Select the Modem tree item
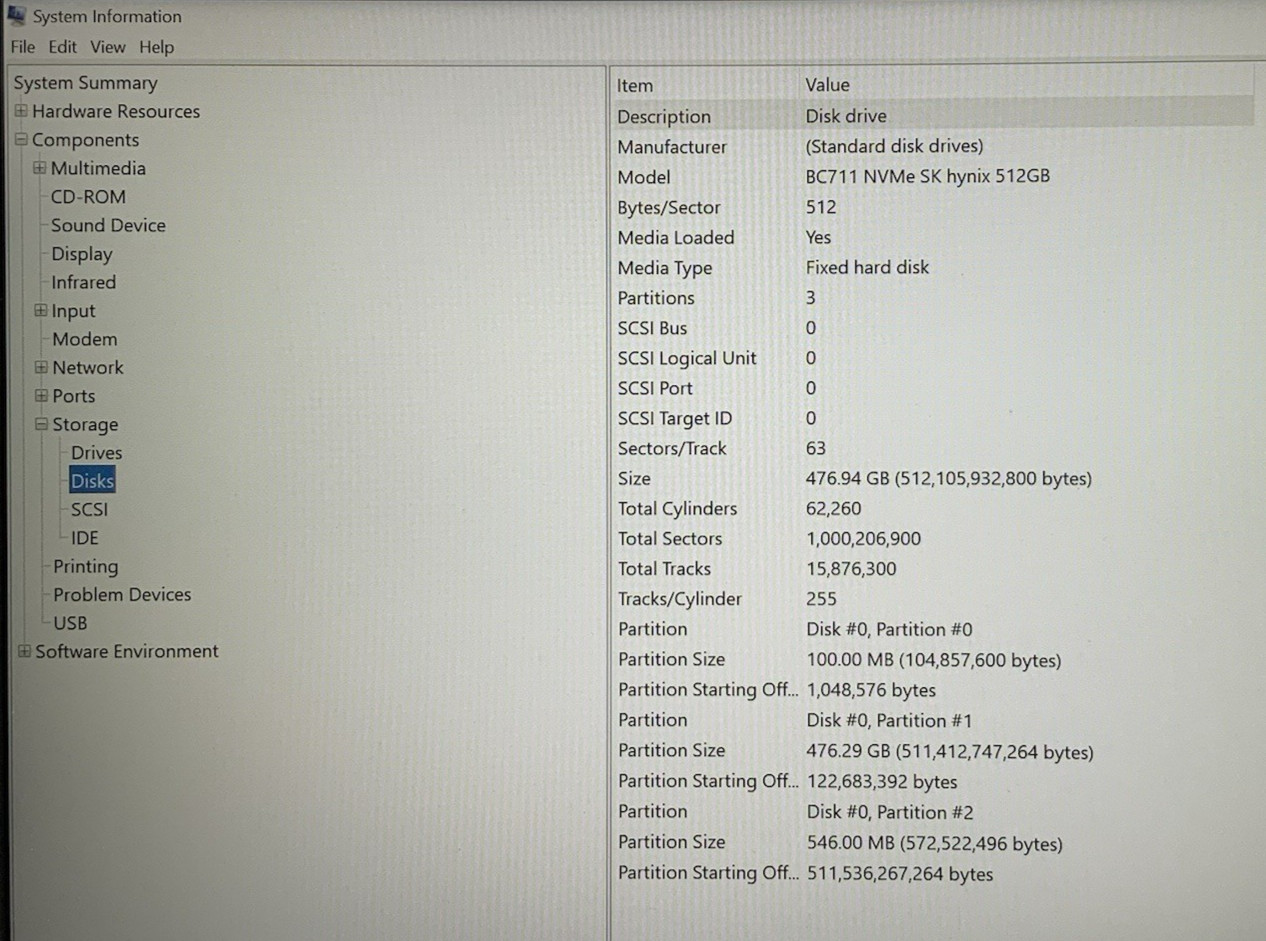The height and width of the screenshot is (941, 1266). click(x=85, y=339)
